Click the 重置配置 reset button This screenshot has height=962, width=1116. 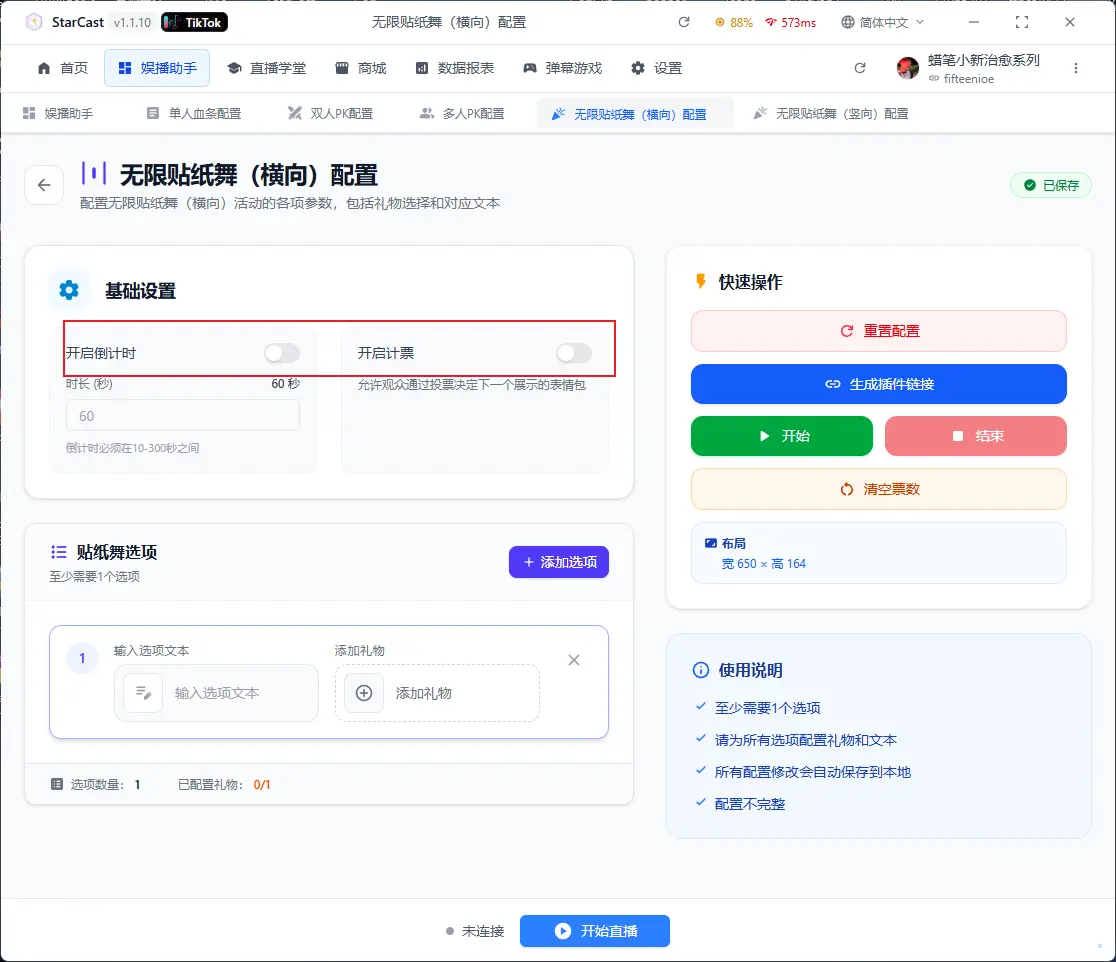point(878,331)
